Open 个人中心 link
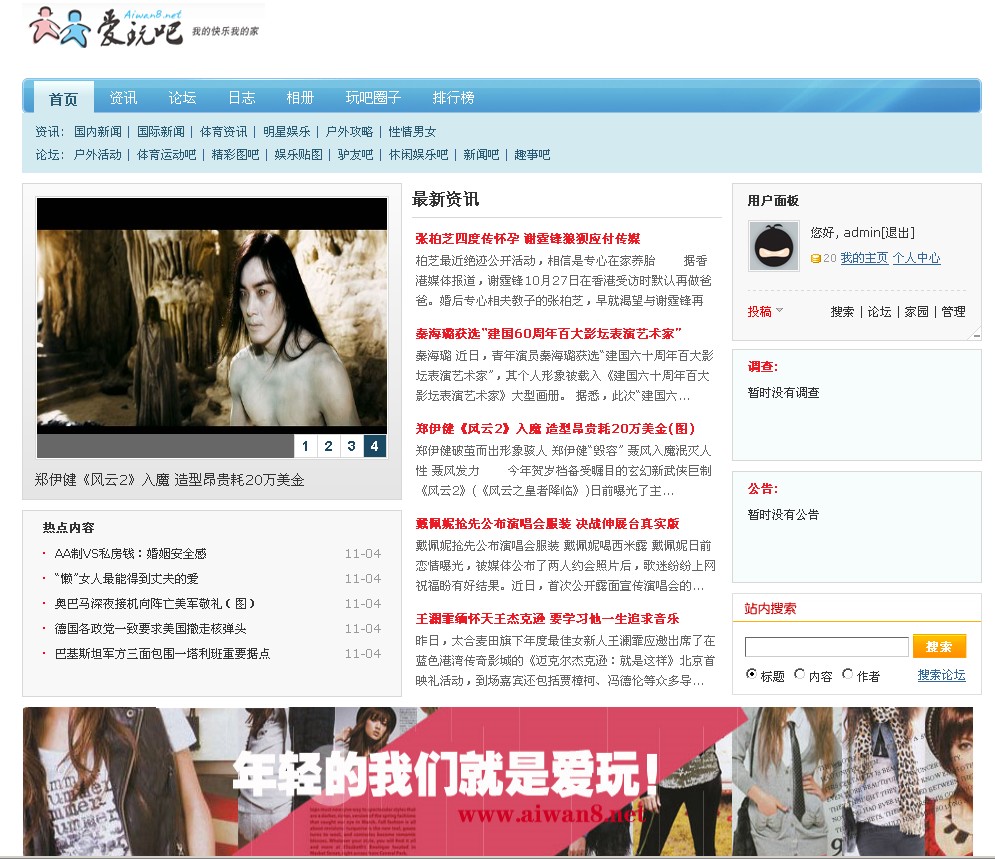 tap(916, 258)
